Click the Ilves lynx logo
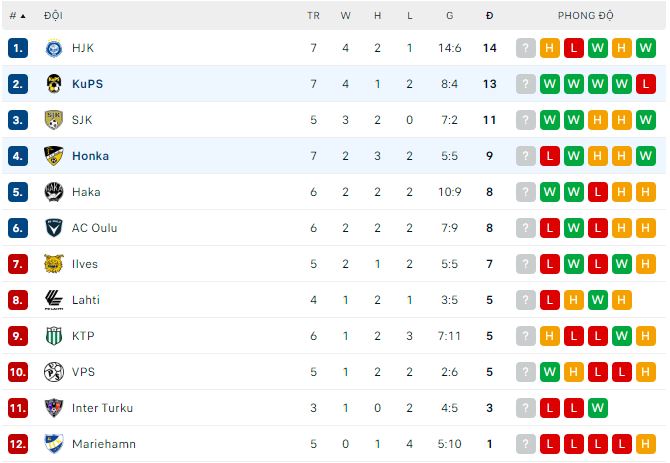 54,264
